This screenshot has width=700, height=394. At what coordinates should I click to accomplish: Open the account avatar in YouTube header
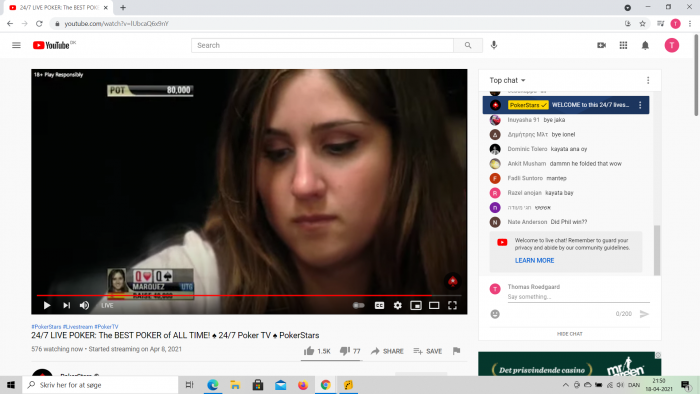[x=671, y=45]
